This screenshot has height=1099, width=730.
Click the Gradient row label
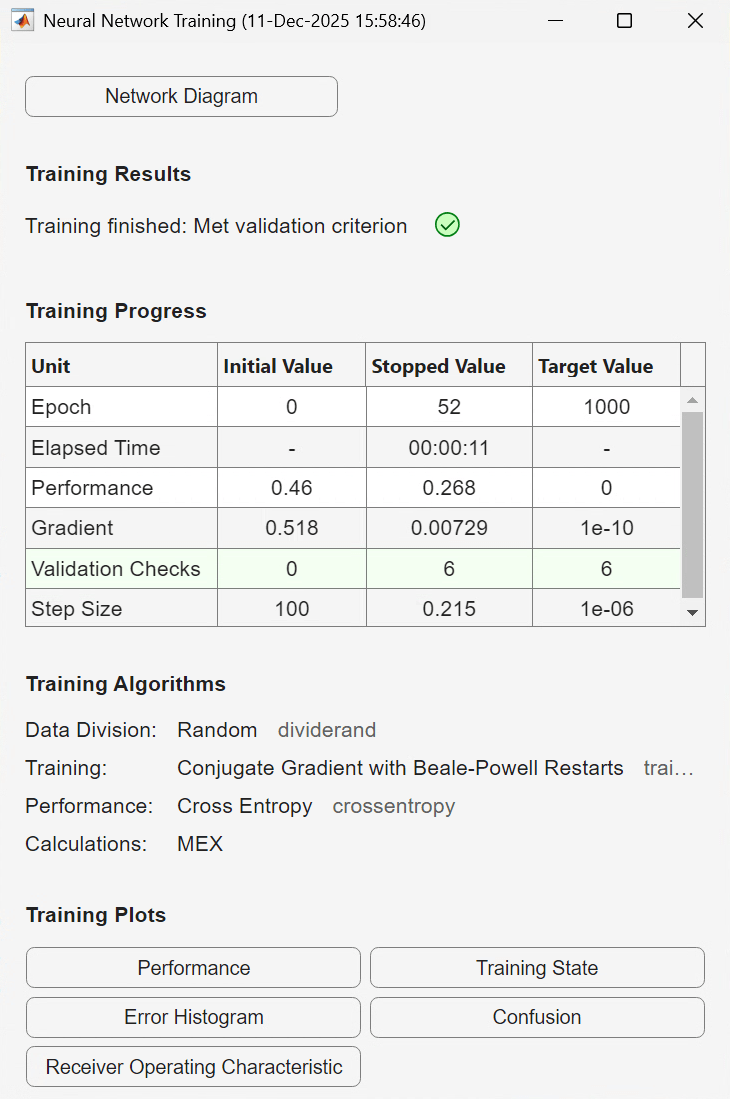72,528
